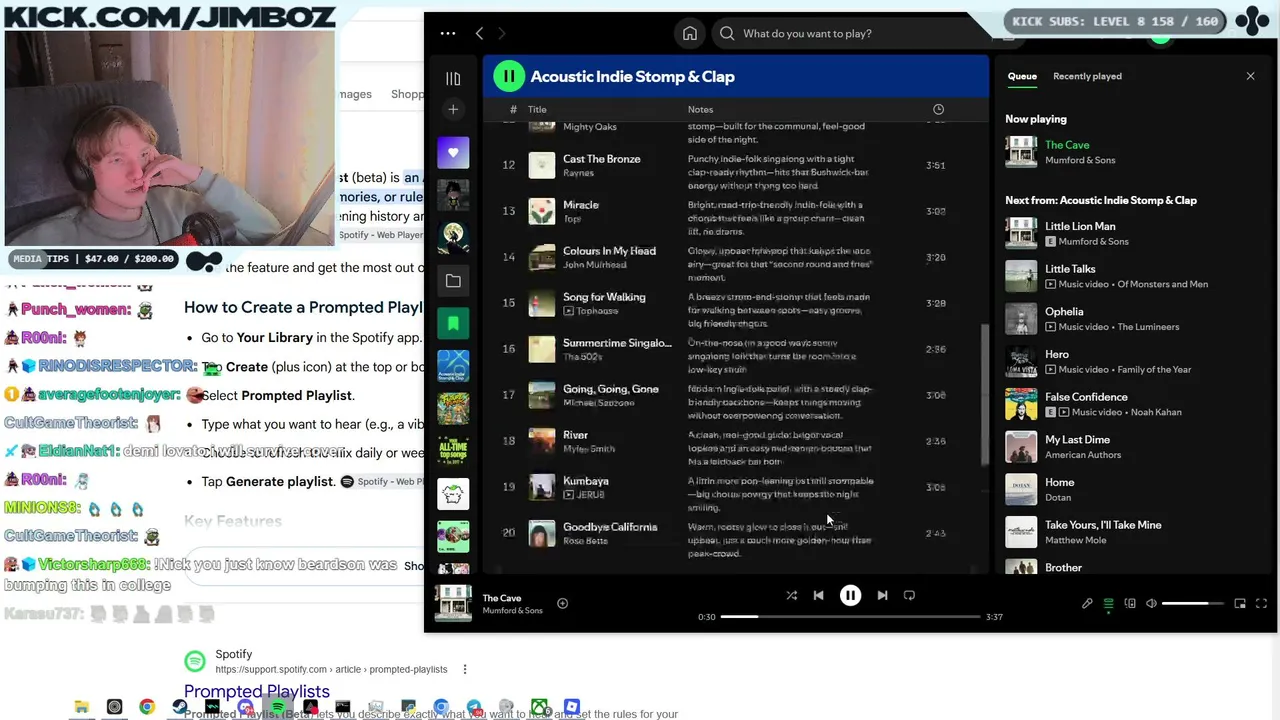Add The Cave to Liked Songs
This screenshot has height=720, width=1280.
[x=562, y=603]
